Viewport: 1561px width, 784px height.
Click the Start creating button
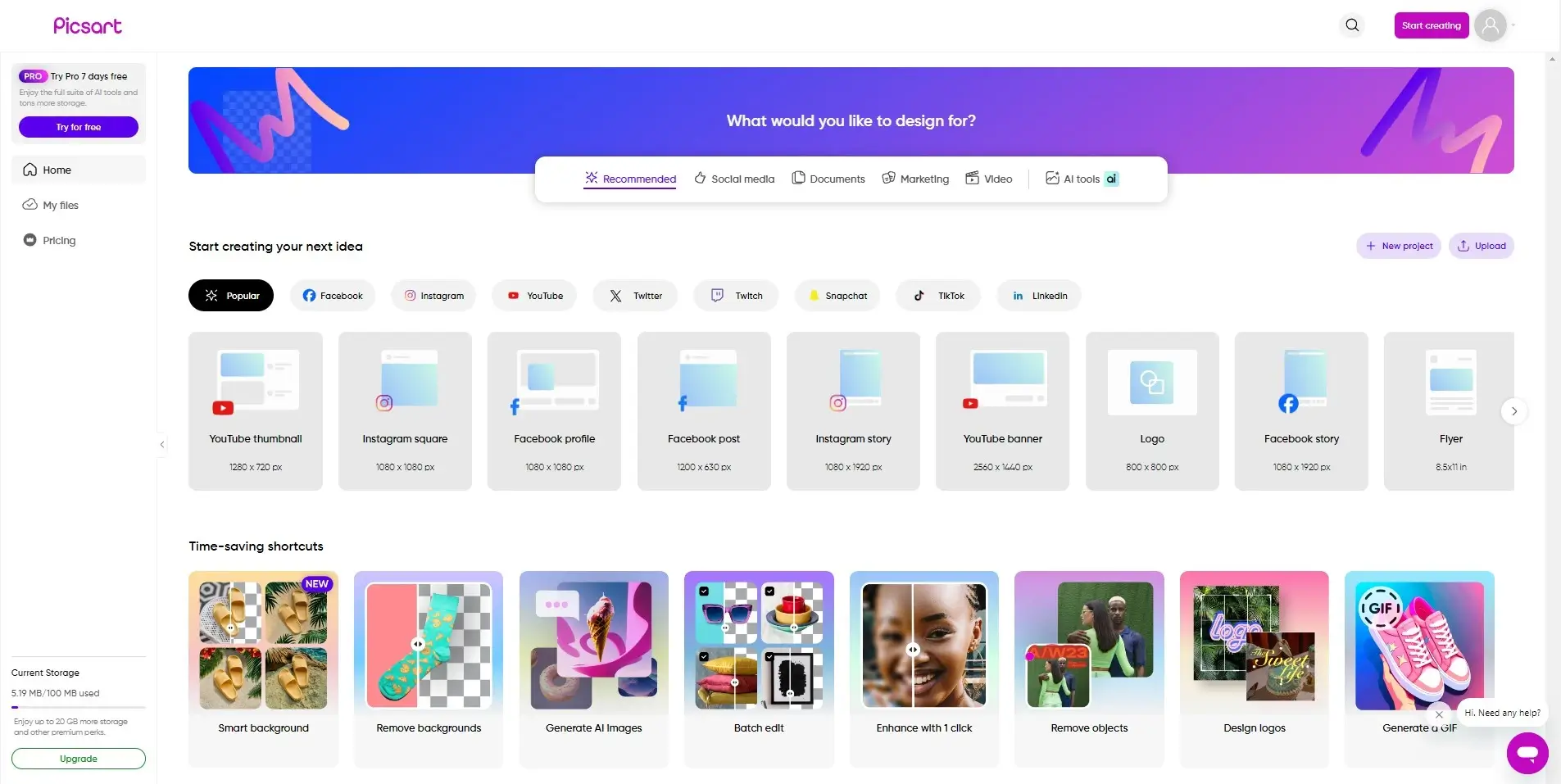tap(1431, 25)
